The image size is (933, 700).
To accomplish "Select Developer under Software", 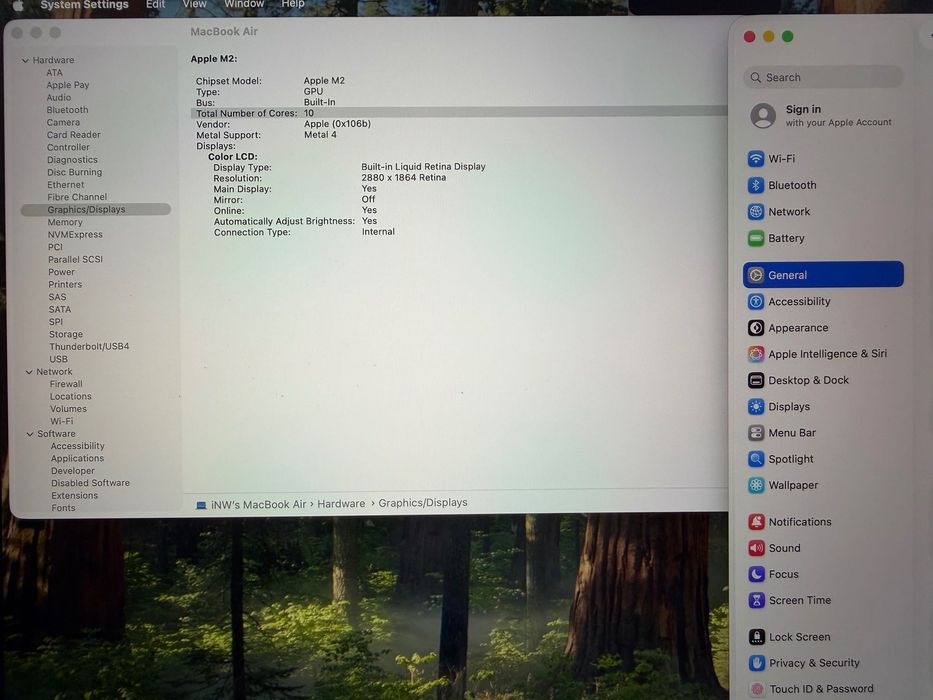I will [x=73, y=471].
